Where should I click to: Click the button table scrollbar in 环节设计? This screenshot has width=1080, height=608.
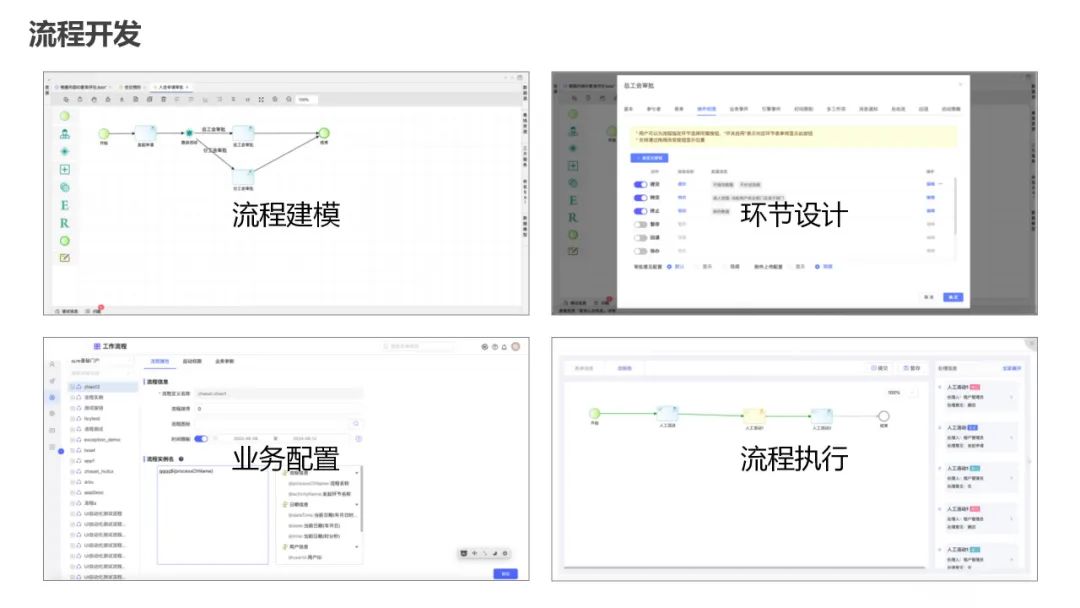pos(955,207)
